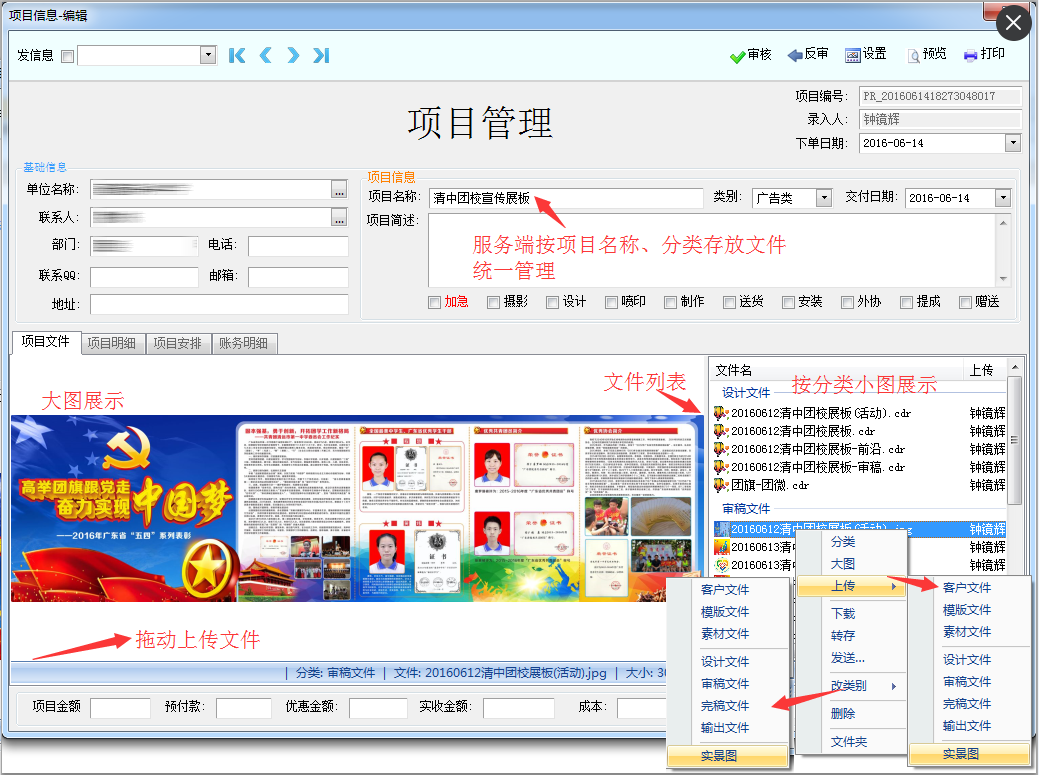Switch to the 项目明细 tab
Image resolution: width=1039 pixels, height=775 pixels.
coord(112,343)
